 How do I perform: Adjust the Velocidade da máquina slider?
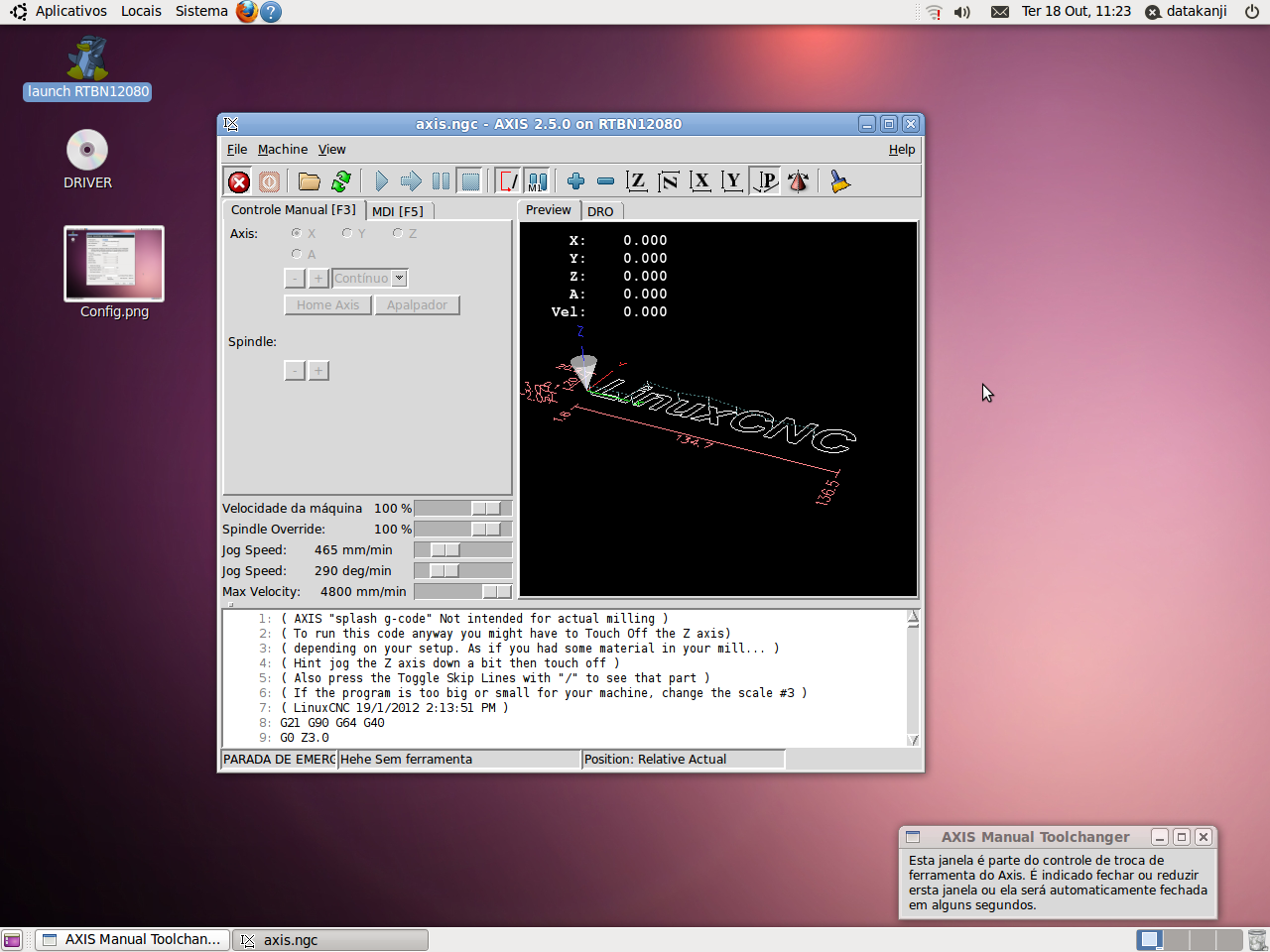tap(462, 509)
